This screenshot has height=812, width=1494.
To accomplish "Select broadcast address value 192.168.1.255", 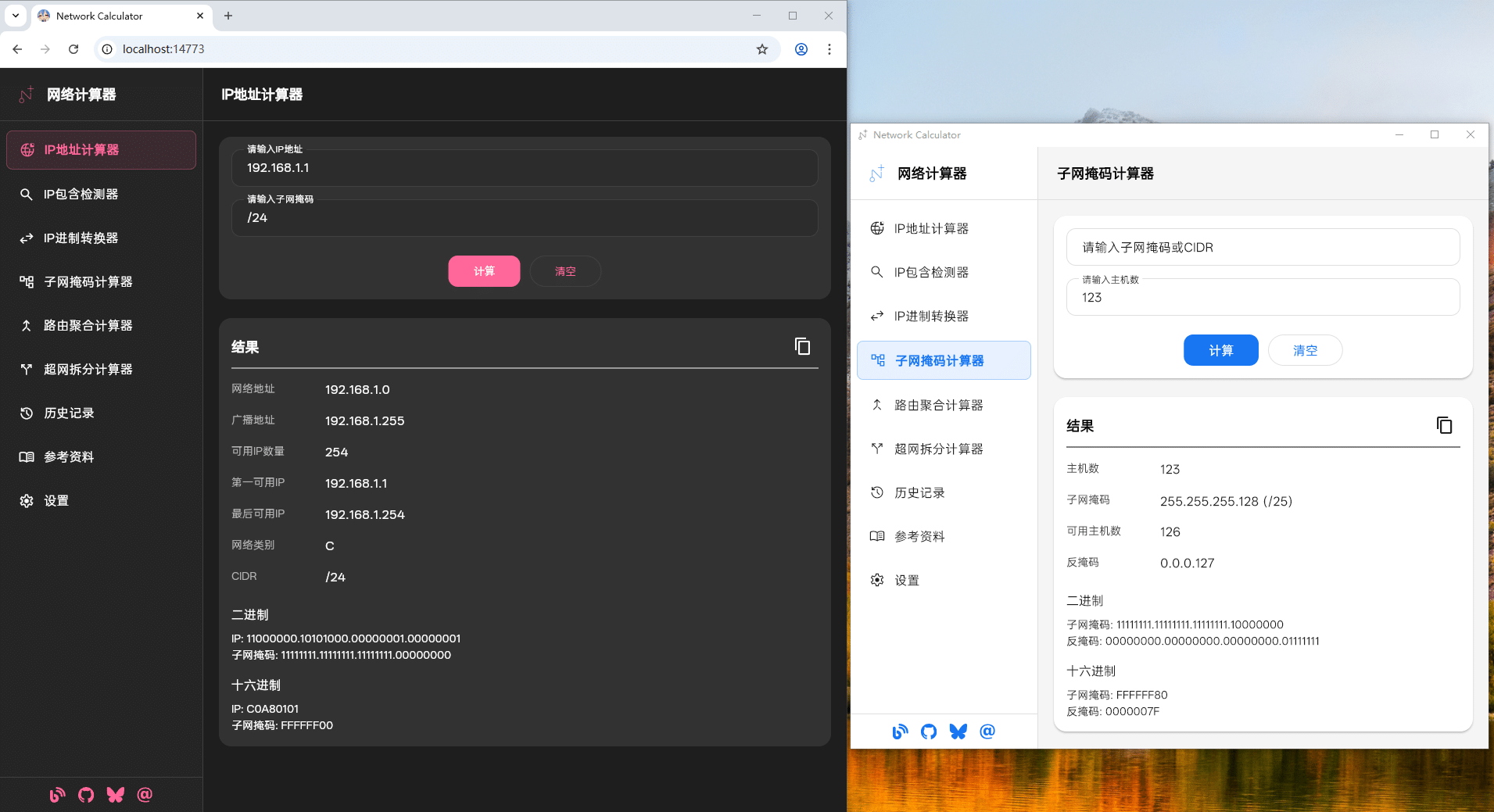I will pos(364,420).
